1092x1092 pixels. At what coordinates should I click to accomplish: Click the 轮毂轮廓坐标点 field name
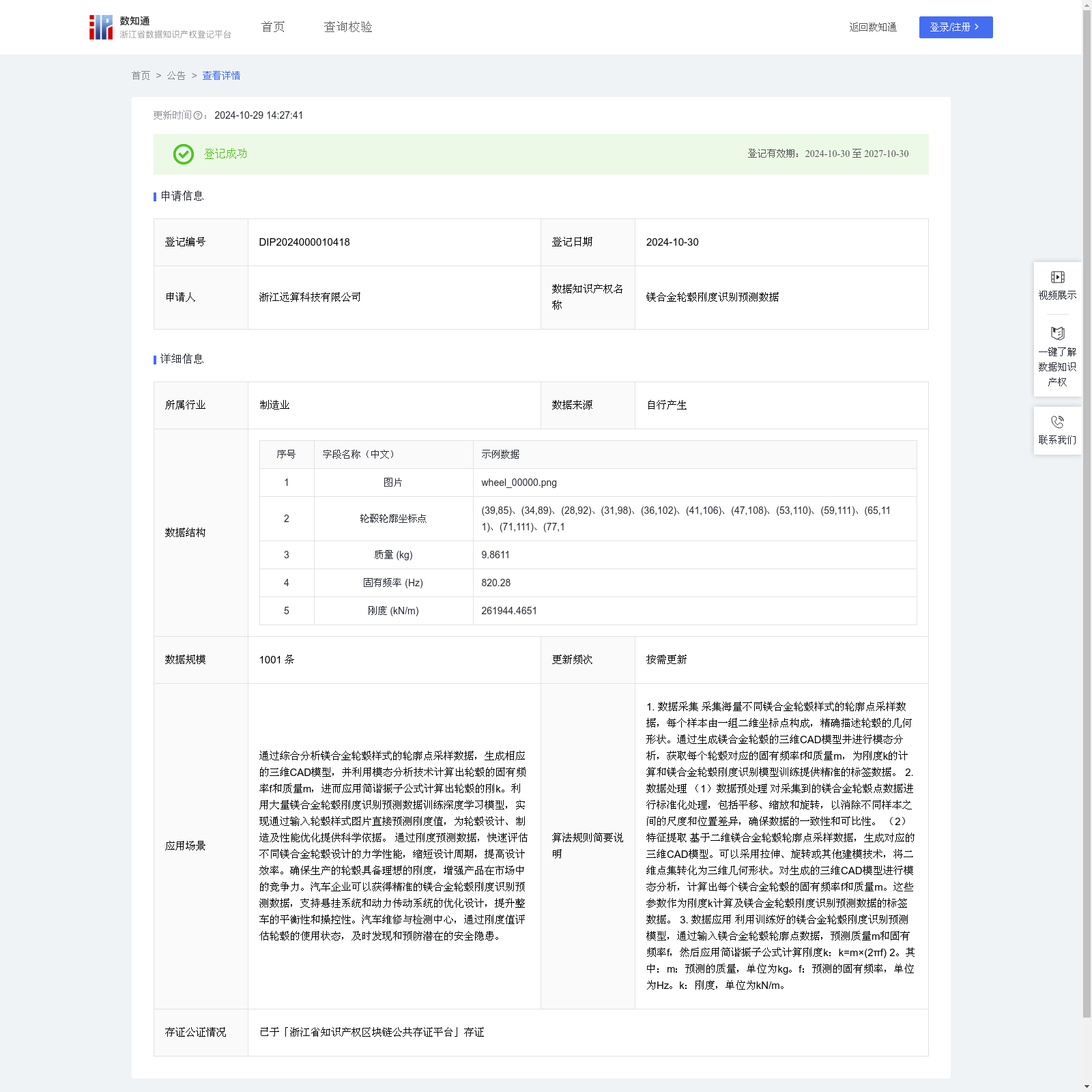tap(393, 519)
